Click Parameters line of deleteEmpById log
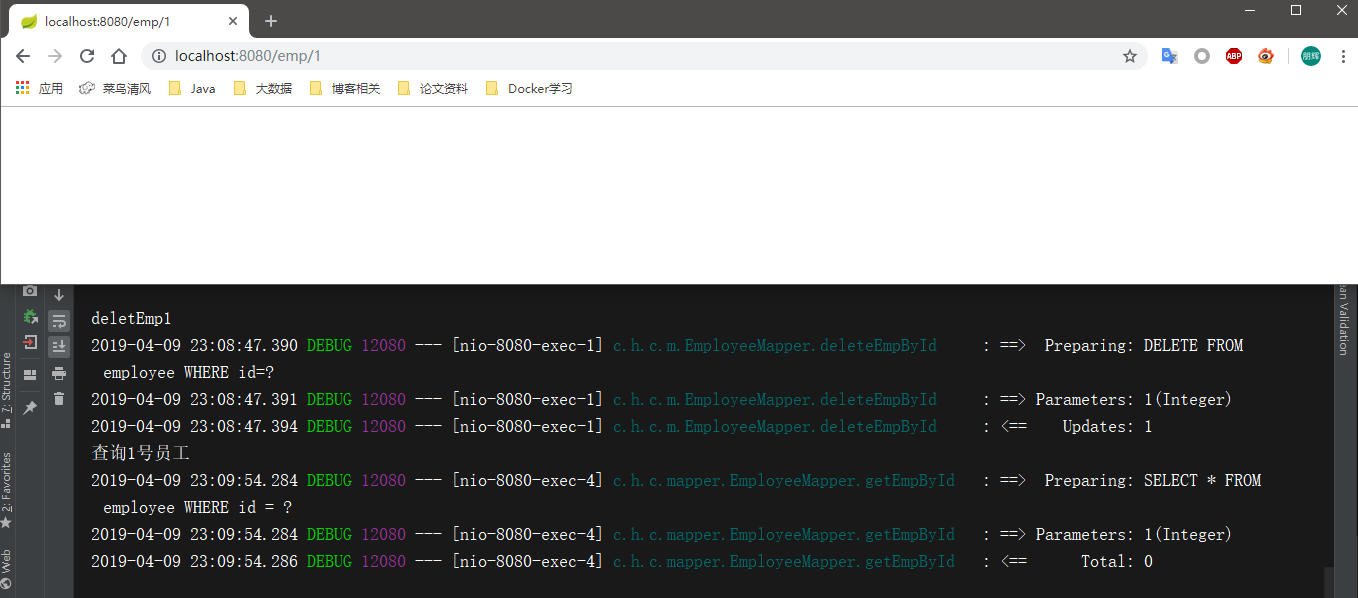 pyautogui.click(x=661, y=399)
